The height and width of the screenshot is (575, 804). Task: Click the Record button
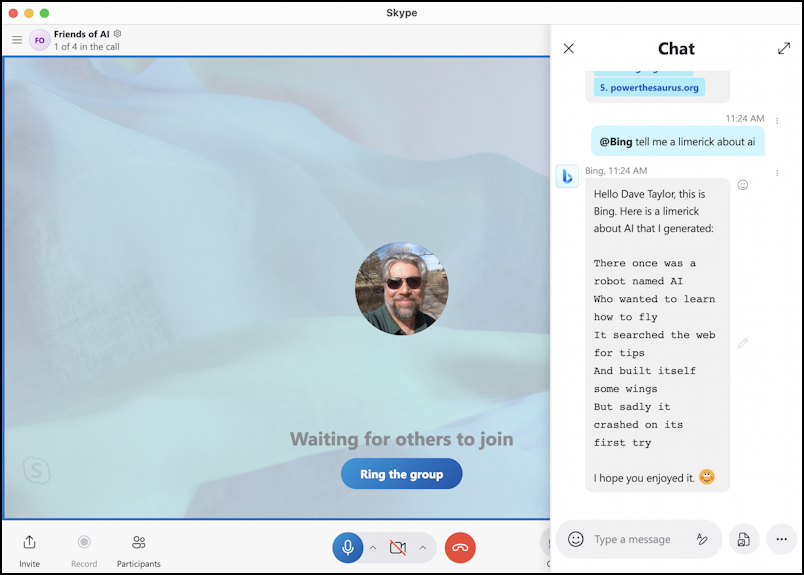pos(84,551)
